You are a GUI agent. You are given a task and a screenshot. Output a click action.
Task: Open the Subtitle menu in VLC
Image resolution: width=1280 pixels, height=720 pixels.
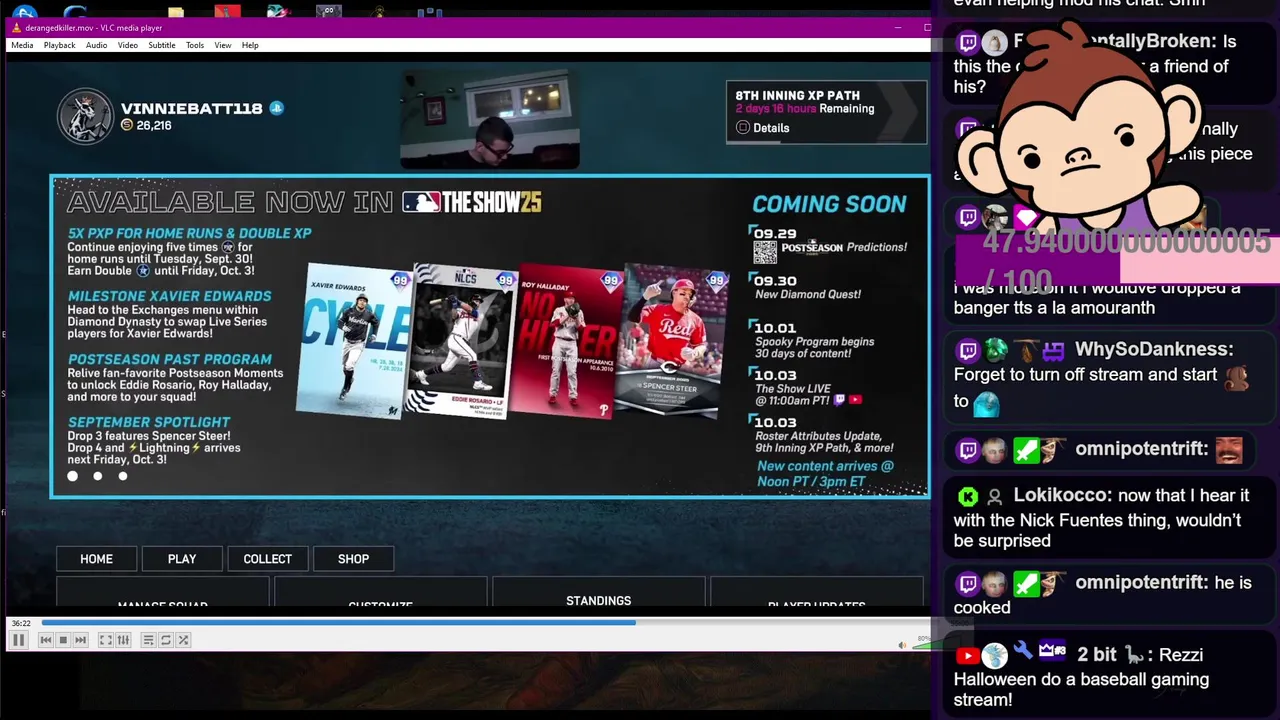[161, 45]
